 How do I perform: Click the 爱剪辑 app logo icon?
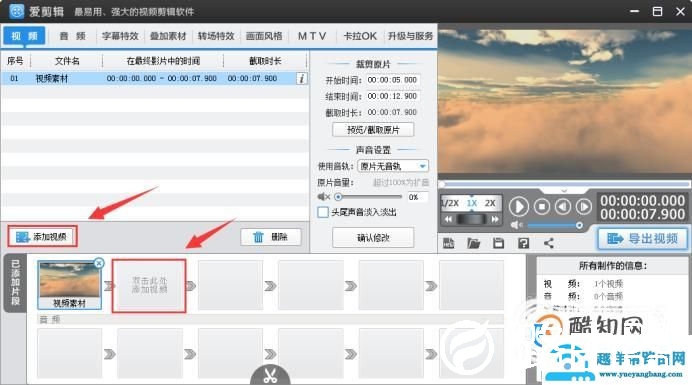tap(16, 11)
